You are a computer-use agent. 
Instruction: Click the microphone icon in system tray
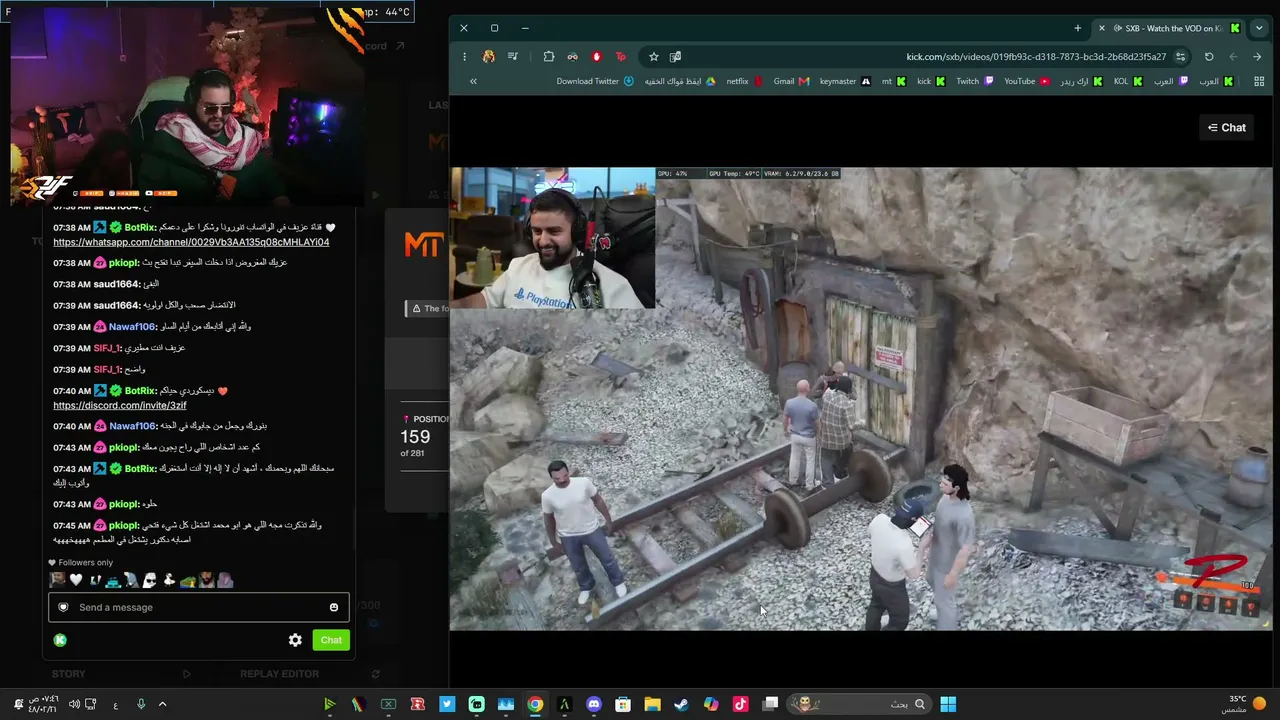point(140,704)
